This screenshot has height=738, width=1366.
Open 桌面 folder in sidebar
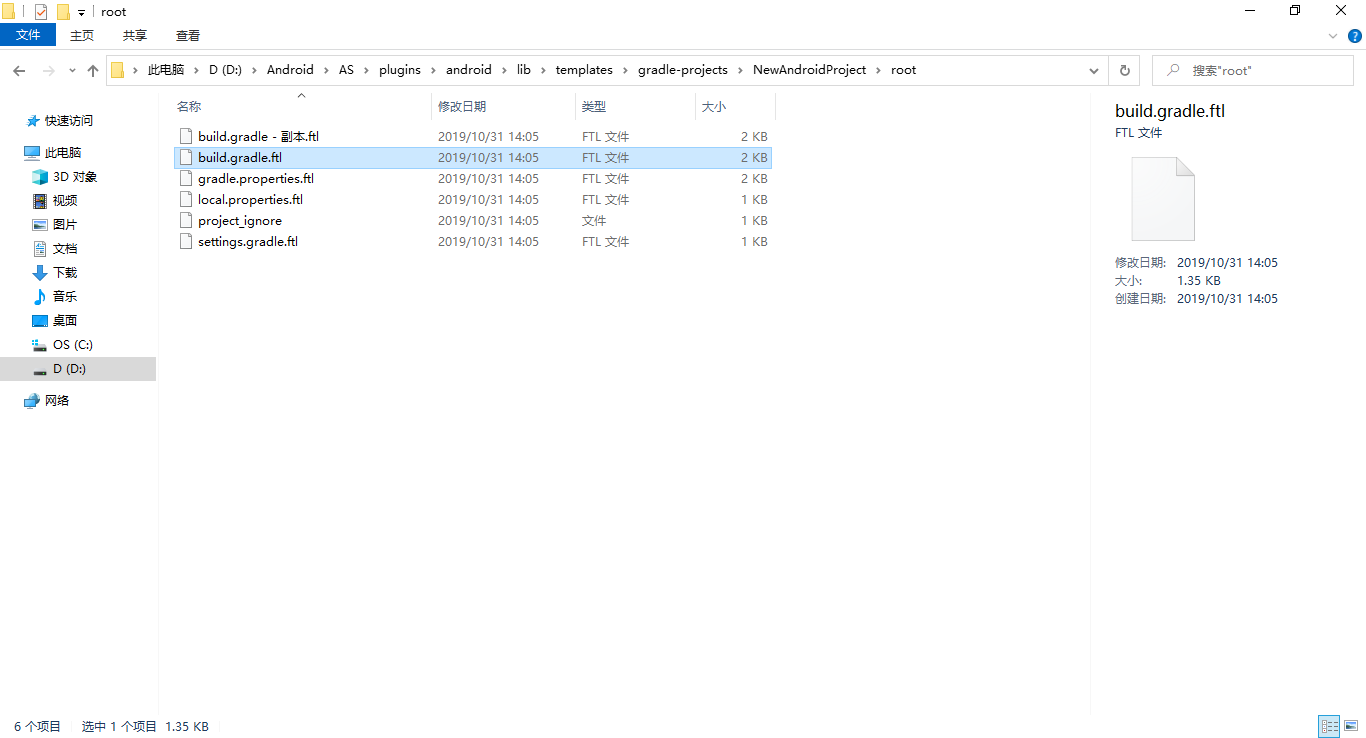tap(65, 321)
